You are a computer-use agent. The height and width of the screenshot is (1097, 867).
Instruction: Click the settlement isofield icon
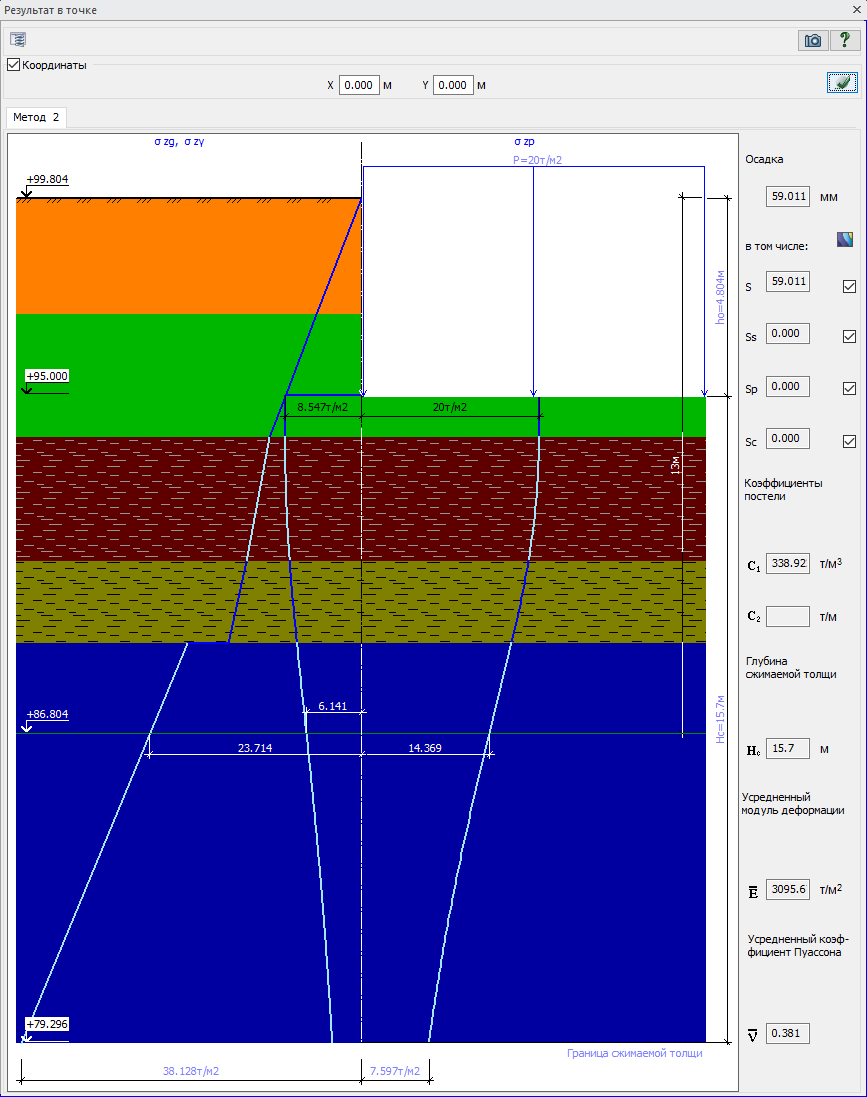[x=845, y=240]
